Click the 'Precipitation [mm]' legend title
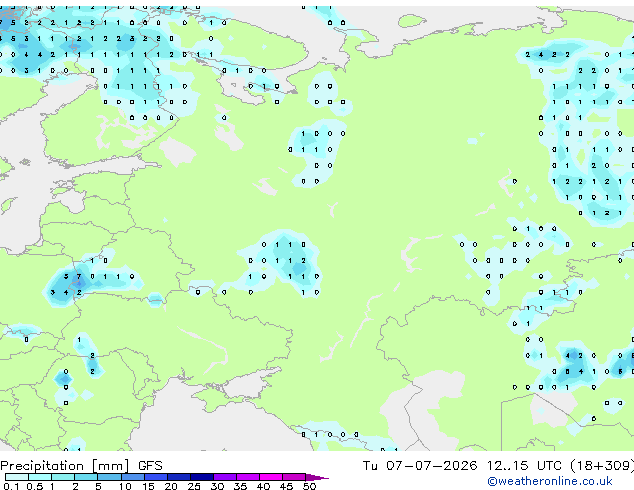 click(x=65, y=466)
